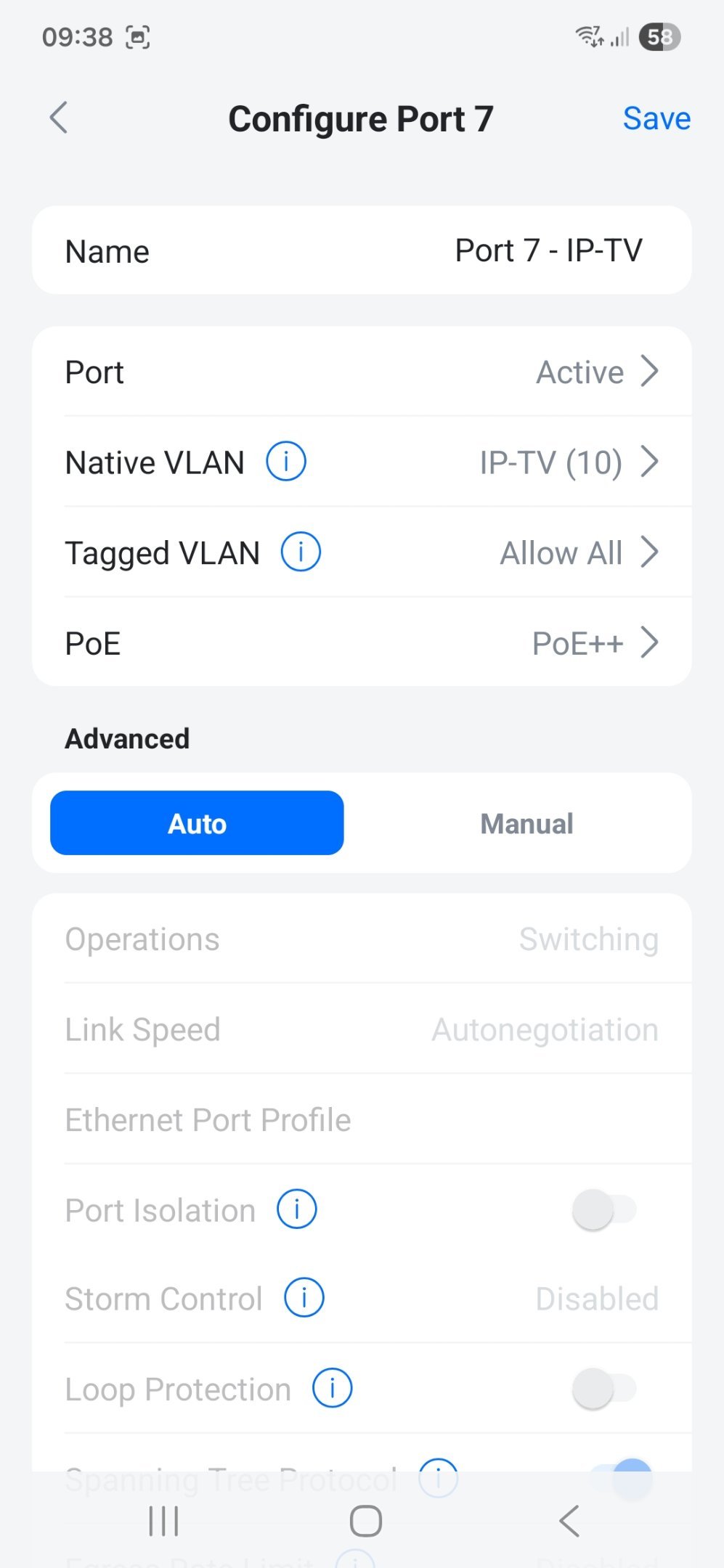Open Tagged VLAN info icon
This screenshot has height=1568, width=724.
coord(301,552)
